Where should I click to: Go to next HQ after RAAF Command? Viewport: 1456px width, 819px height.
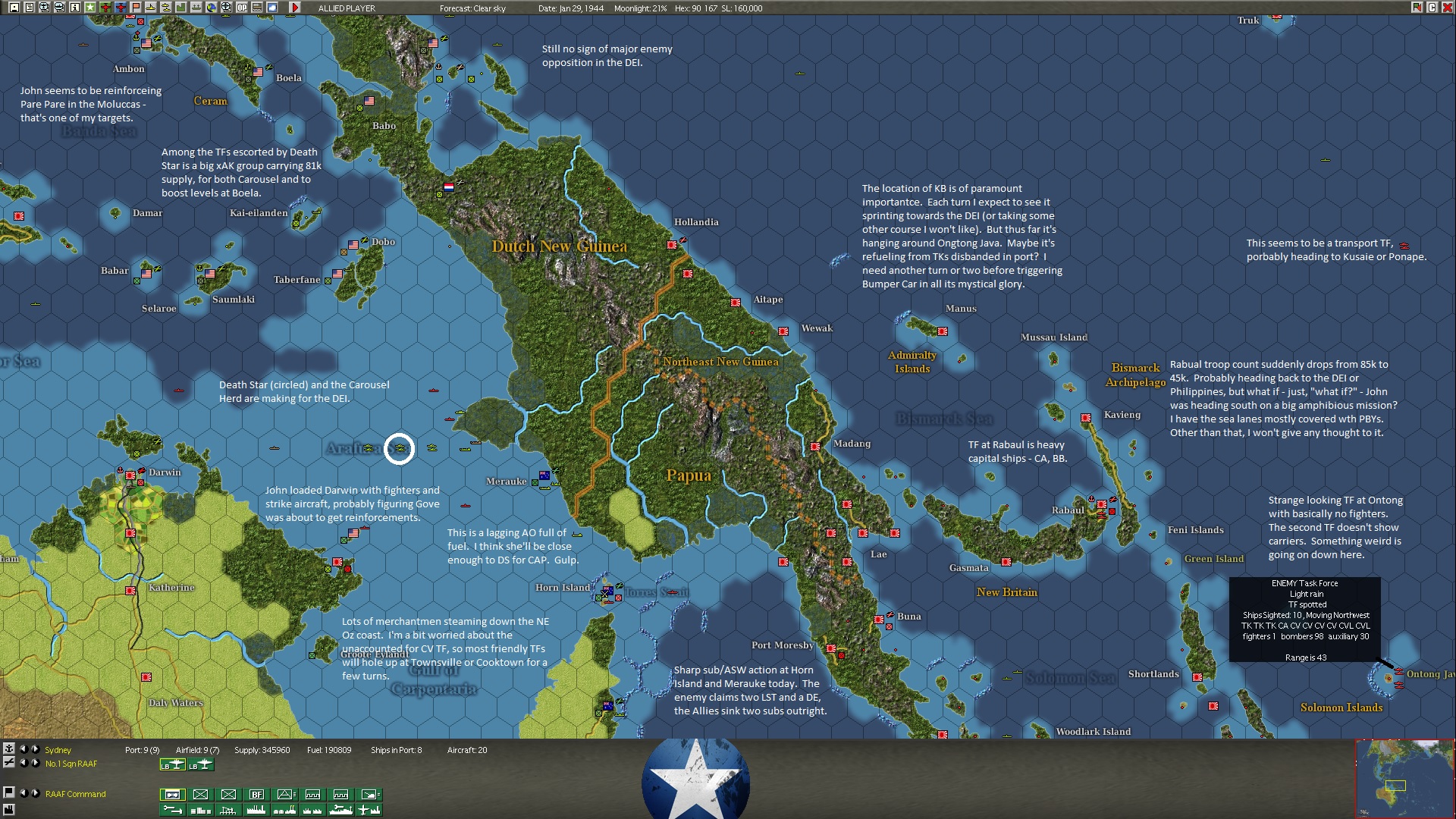(36, 793)
